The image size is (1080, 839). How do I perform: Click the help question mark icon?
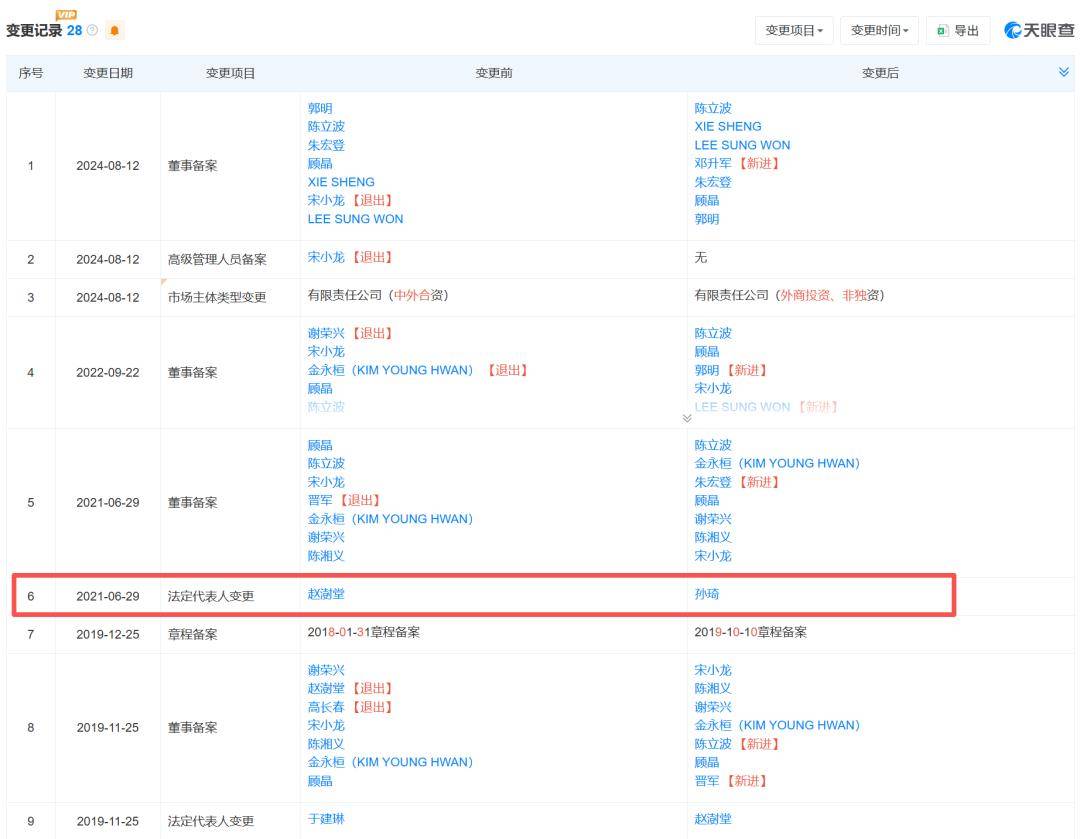(x=92, y=30)
